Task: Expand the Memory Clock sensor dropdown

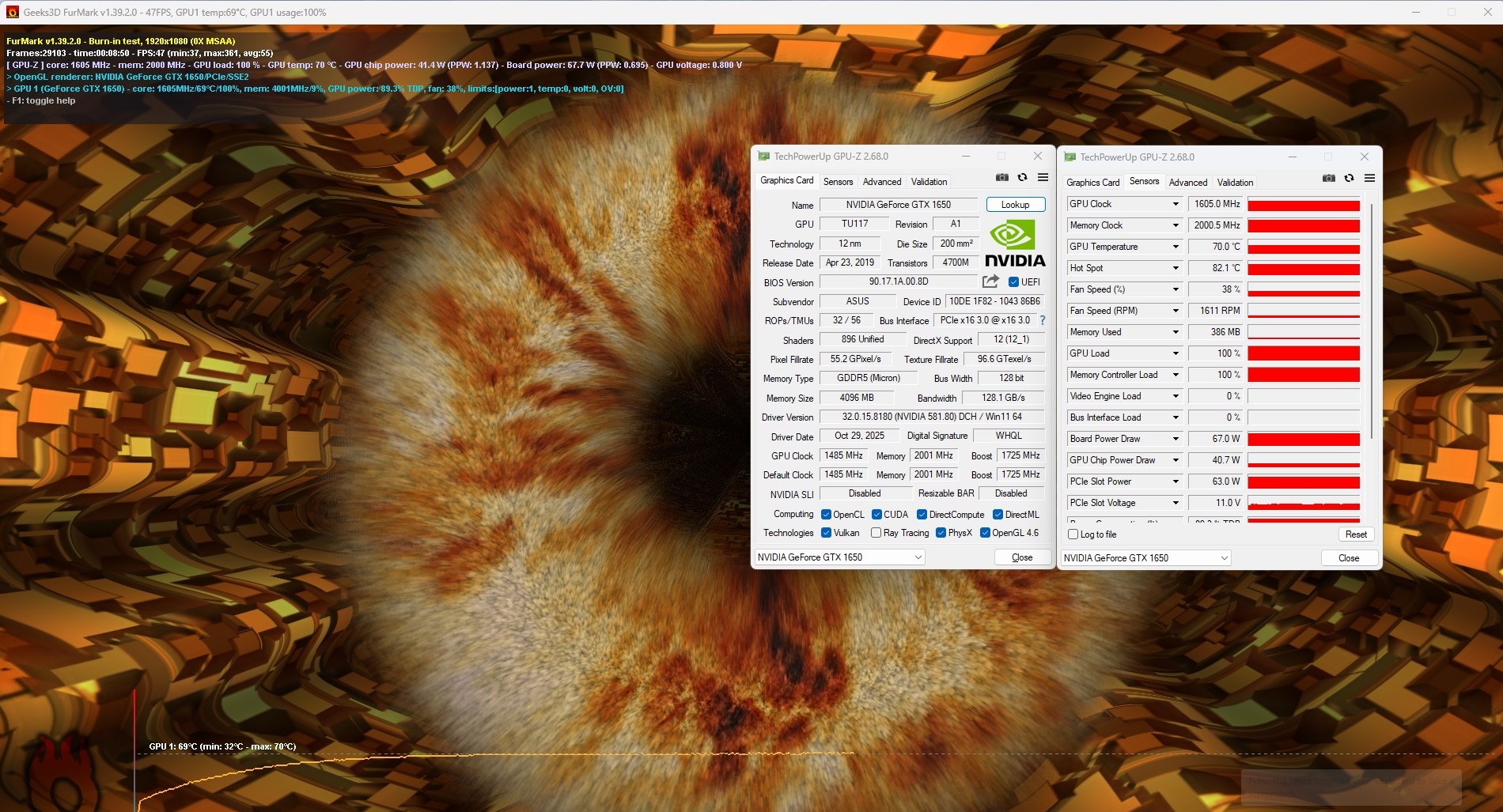Action: tap(1176, 225)
